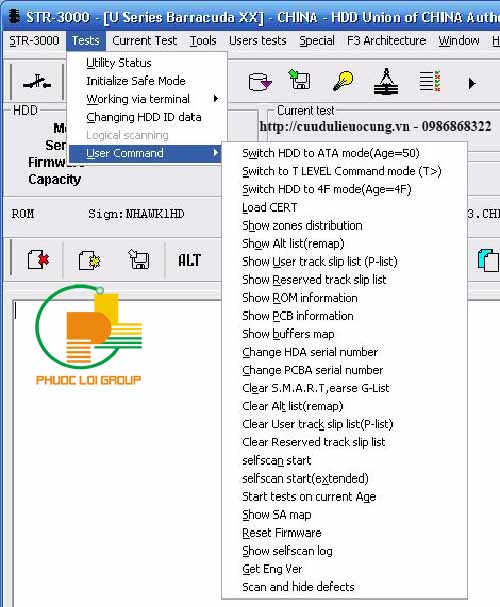Click the checklist with marks icon

[x=430, y=81]
